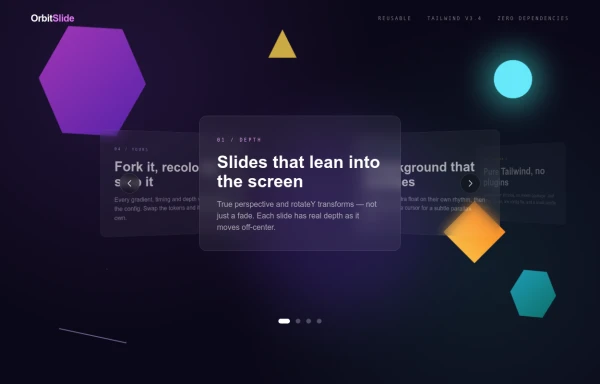This screenshot has height=384, width=600.
Task: Jump to slide four via pagination dot
Action: coord(319,321)
